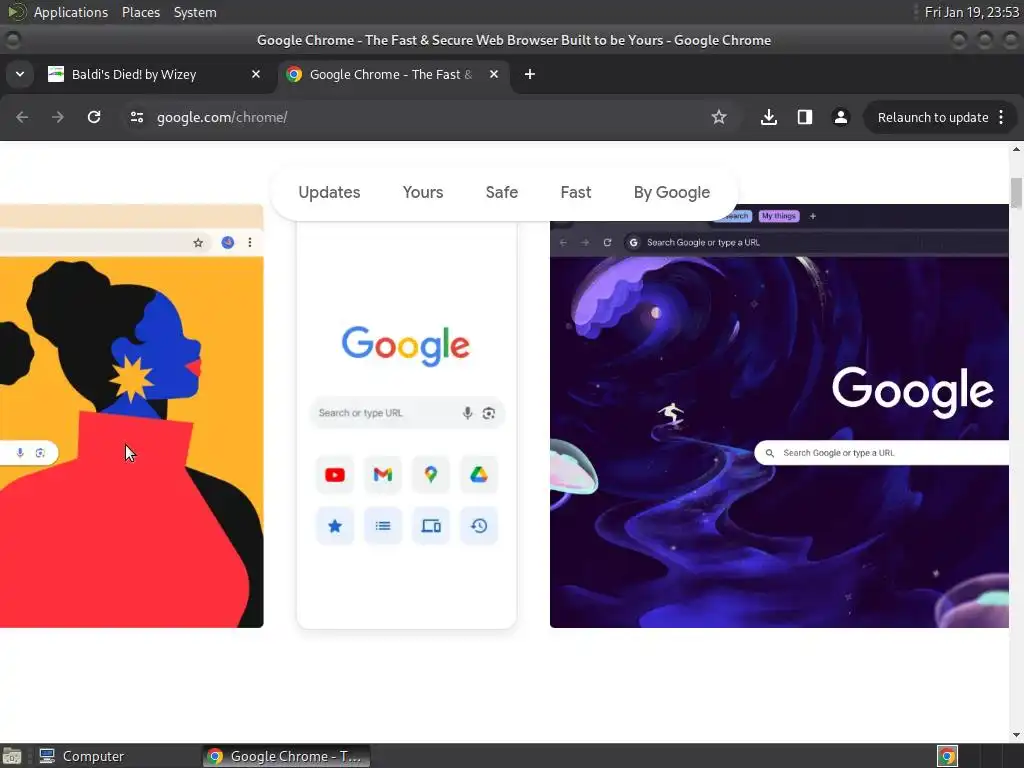
Task: Open the By Google section
Action: [x=671, y=192]
